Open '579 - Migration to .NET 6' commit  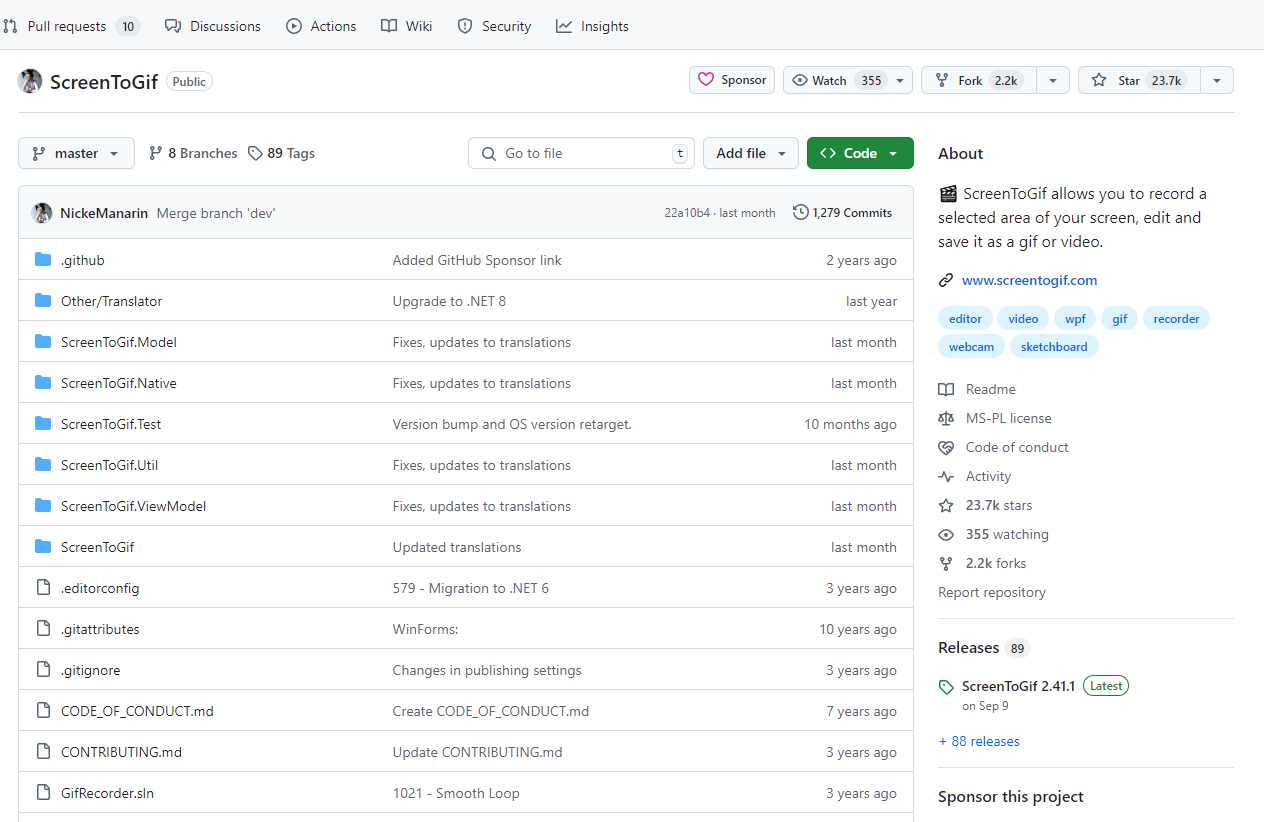471,588
